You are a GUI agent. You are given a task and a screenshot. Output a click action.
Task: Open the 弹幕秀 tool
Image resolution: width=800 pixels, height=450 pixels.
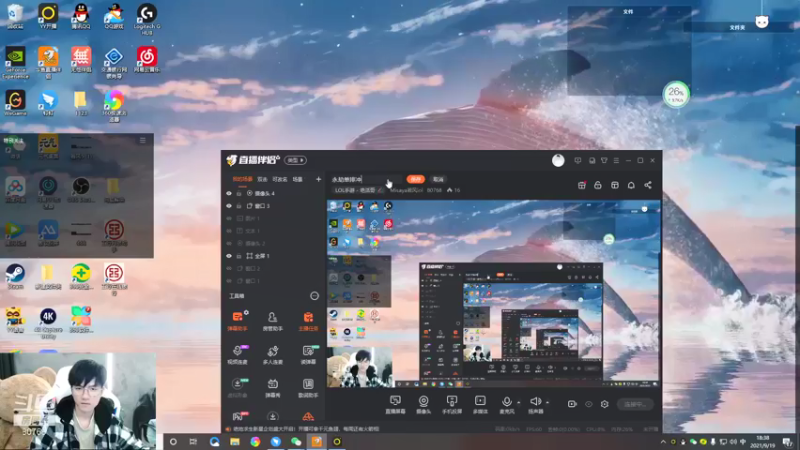(x=272, y=388)
